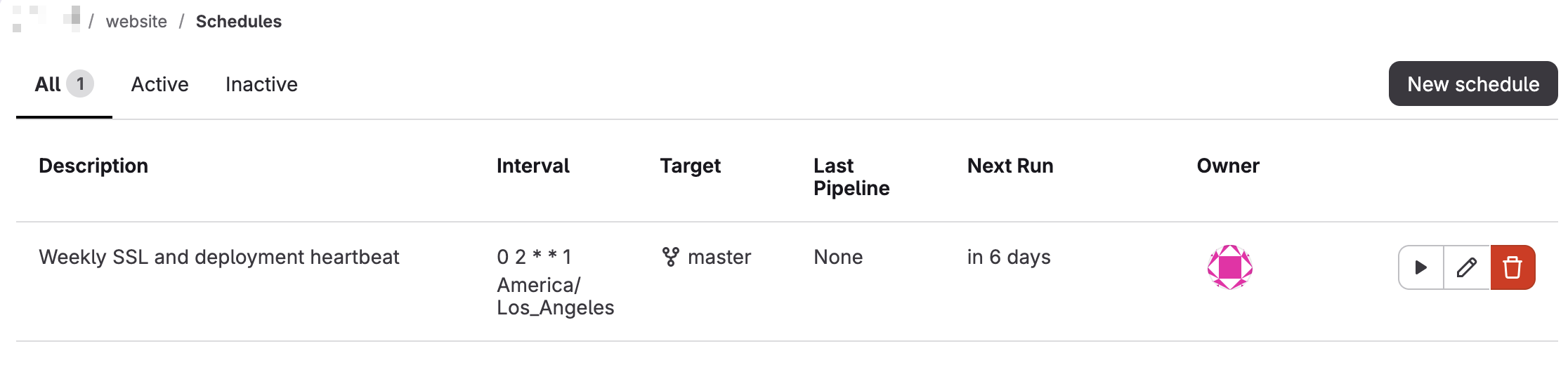Click the Schedules breadcrumb
This screenshot has width=1568, height=379.
coord(239,21)
